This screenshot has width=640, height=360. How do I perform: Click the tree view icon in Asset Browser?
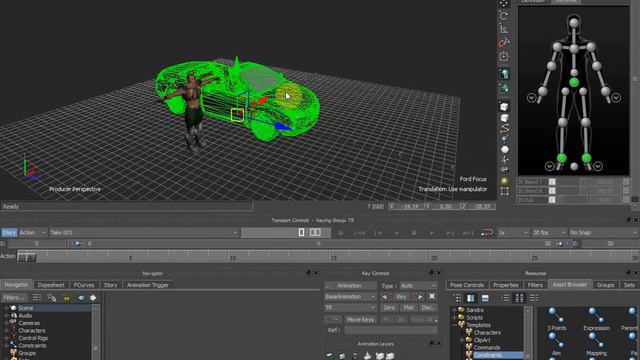pos(458,298)
